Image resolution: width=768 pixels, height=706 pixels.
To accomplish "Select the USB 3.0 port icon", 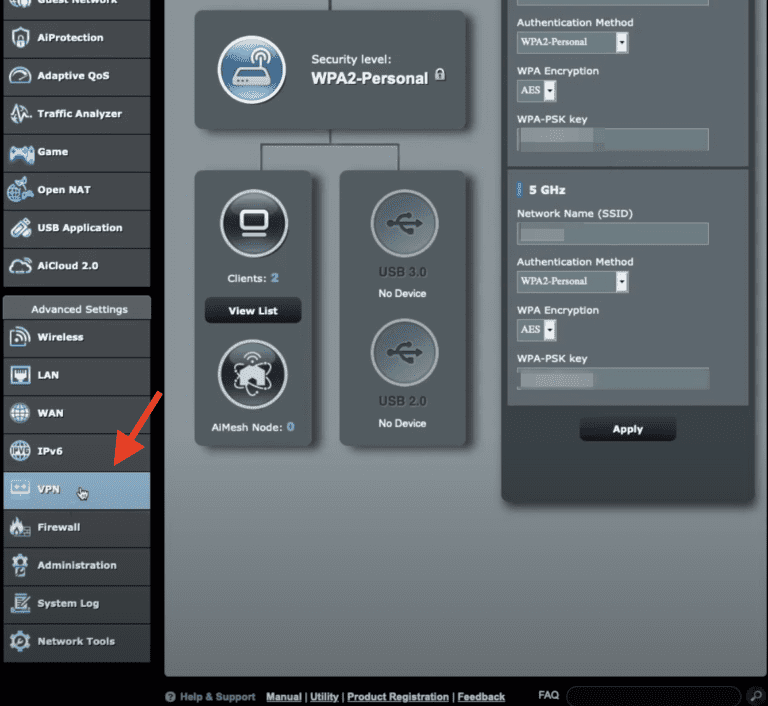I will 403,224.
